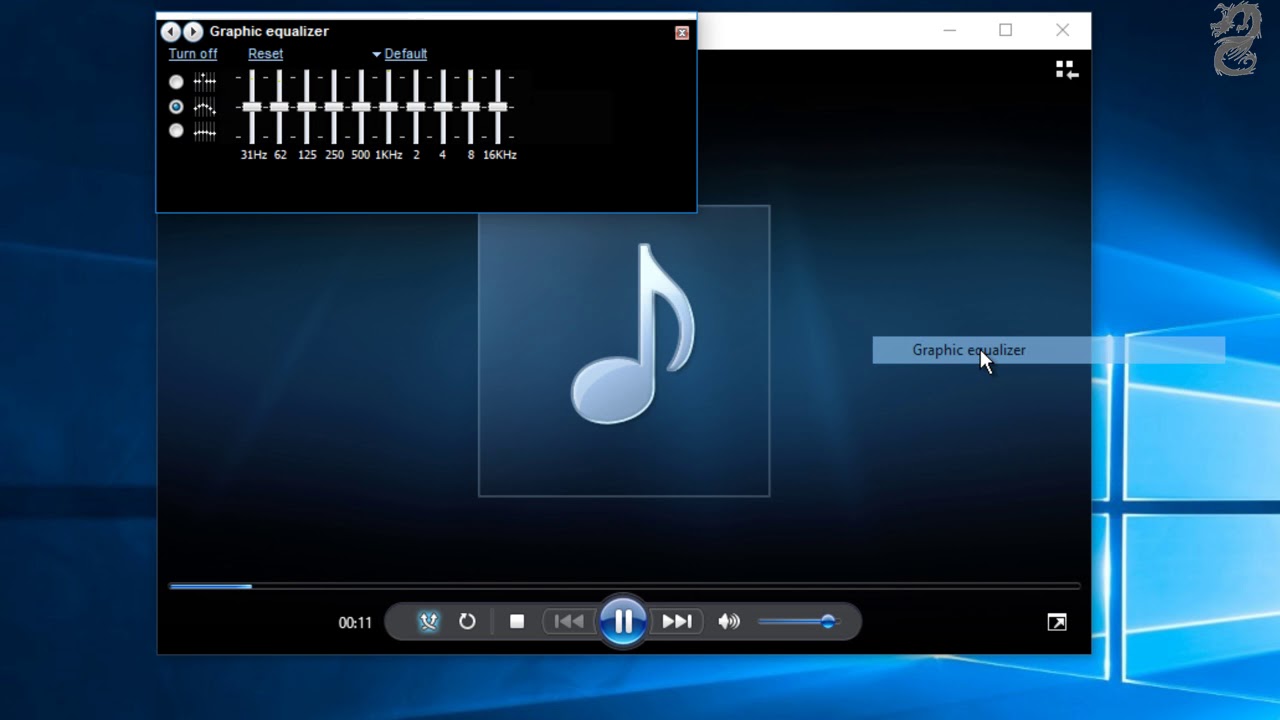Image resolution: width=1280 pixels, height=720 pixels.
Task: Click the 500 Hz equalizer slider
Action: click(361, 107)
